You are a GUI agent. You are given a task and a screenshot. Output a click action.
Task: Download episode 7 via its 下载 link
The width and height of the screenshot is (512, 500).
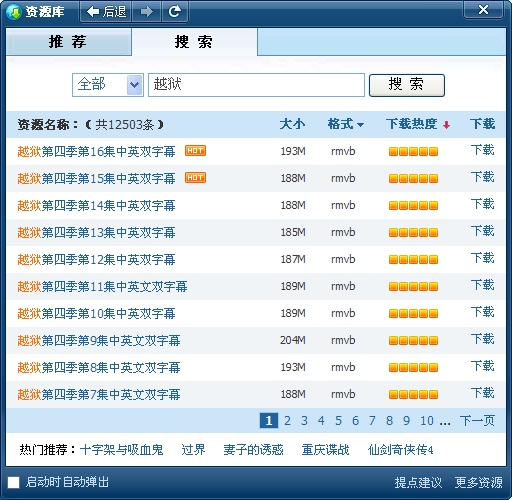click(482, 393)
